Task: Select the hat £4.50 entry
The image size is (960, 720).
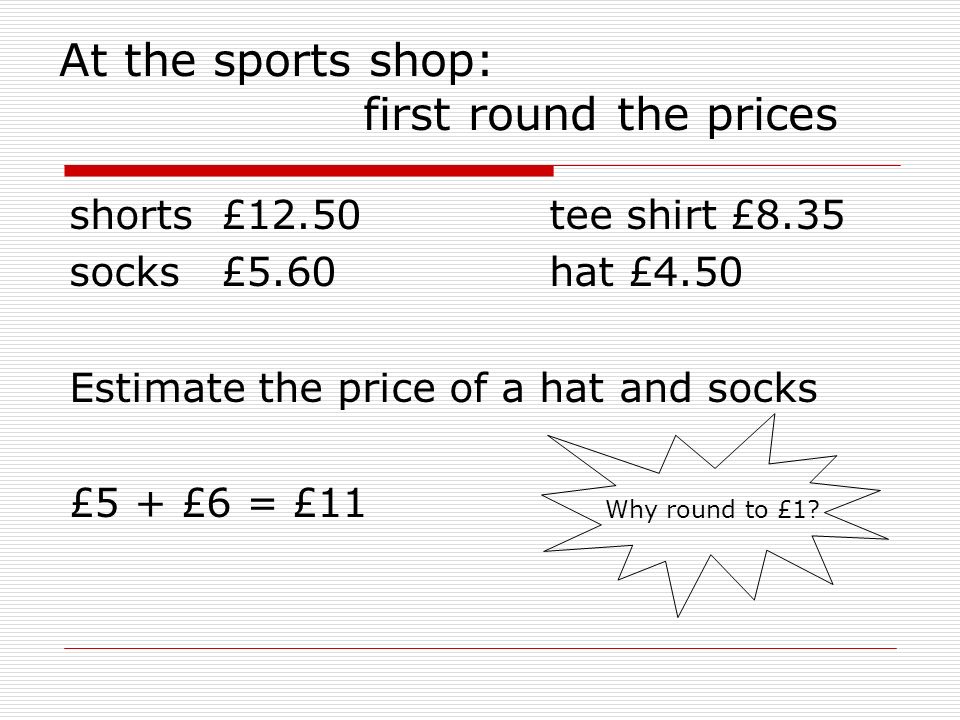Action: (x=646, y=272)
